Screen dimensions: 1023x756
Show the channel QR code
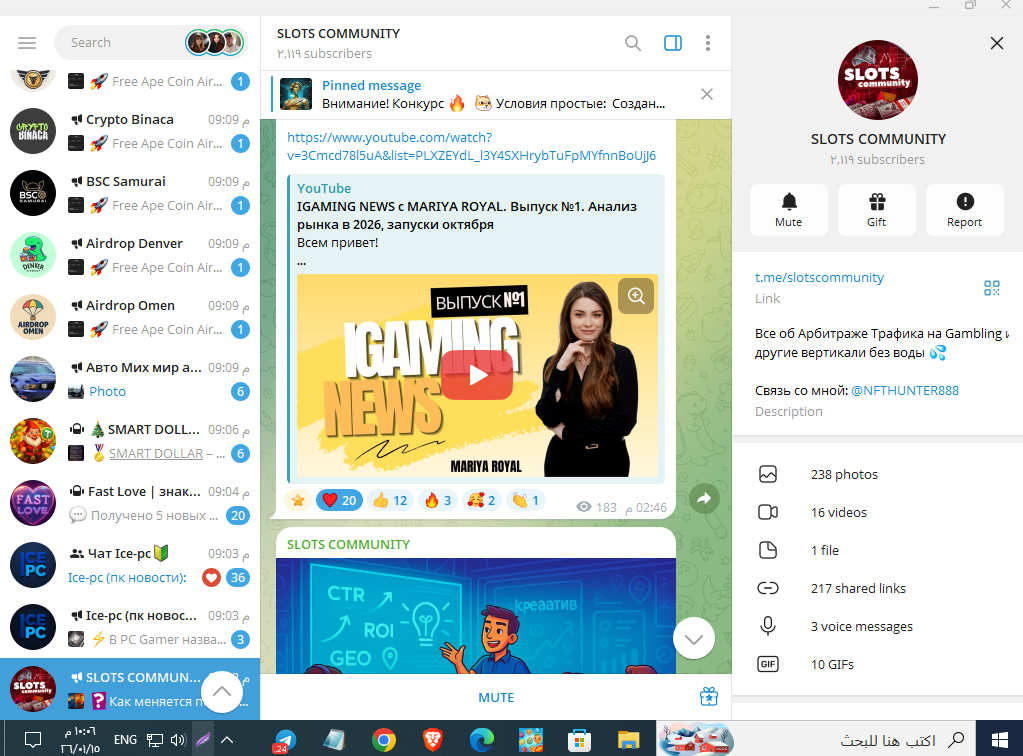(992, 288)
